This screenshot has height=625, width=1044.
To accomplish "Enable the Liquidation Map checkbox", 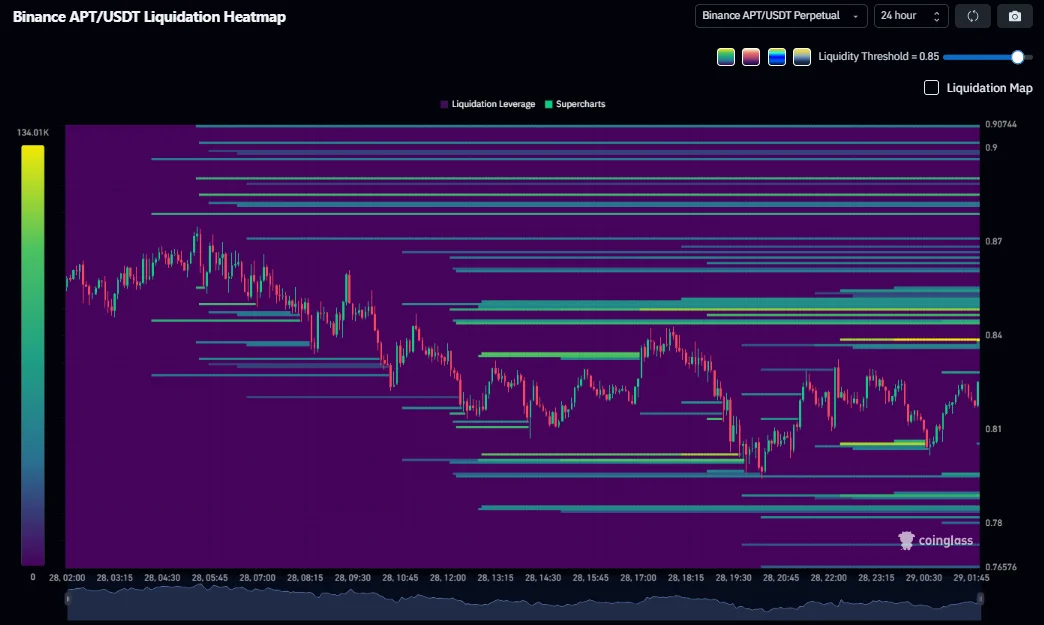I will [x=931, y=88].
